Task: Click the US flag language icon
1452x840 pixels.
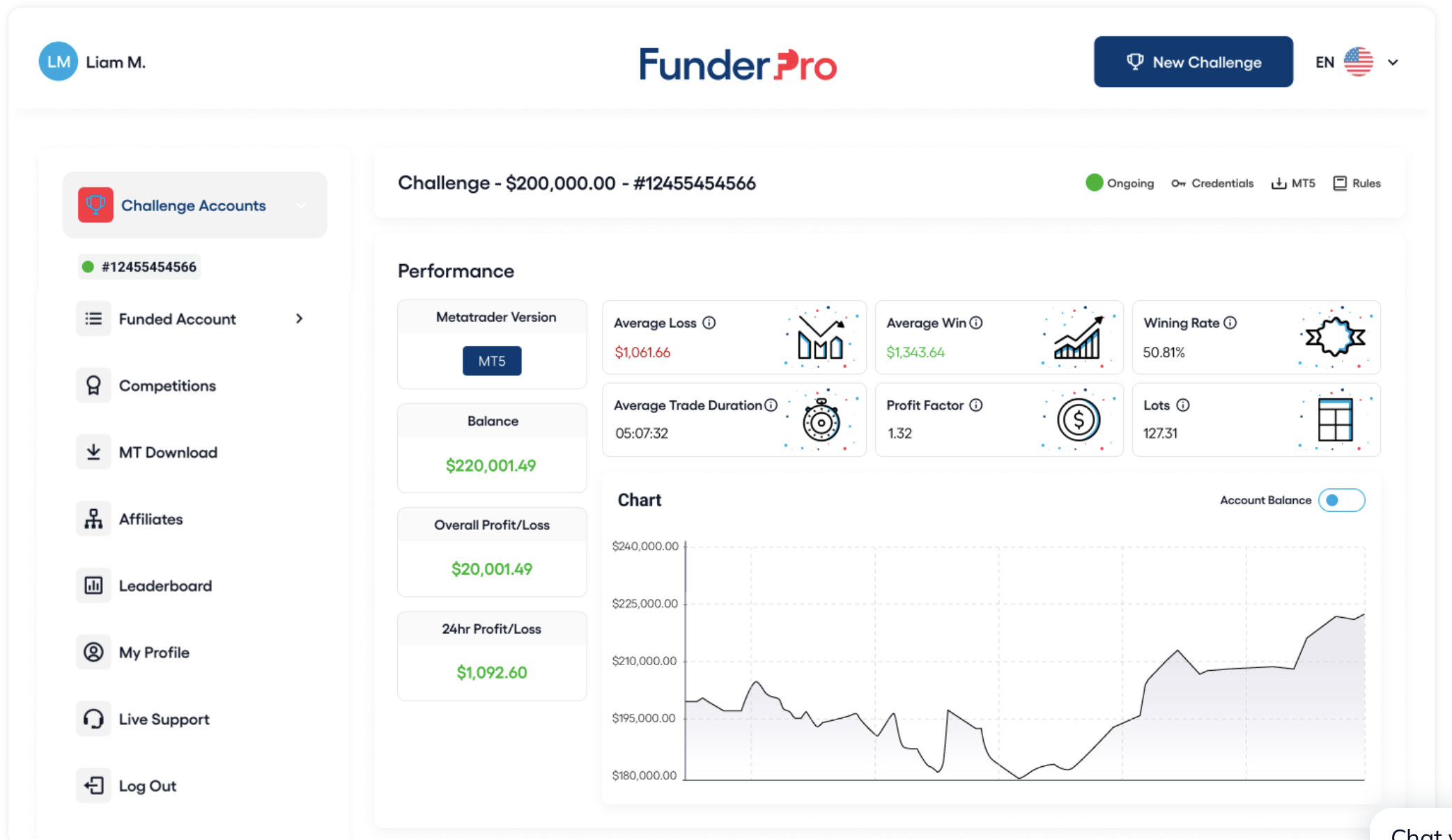Action: pos(1359,62)
